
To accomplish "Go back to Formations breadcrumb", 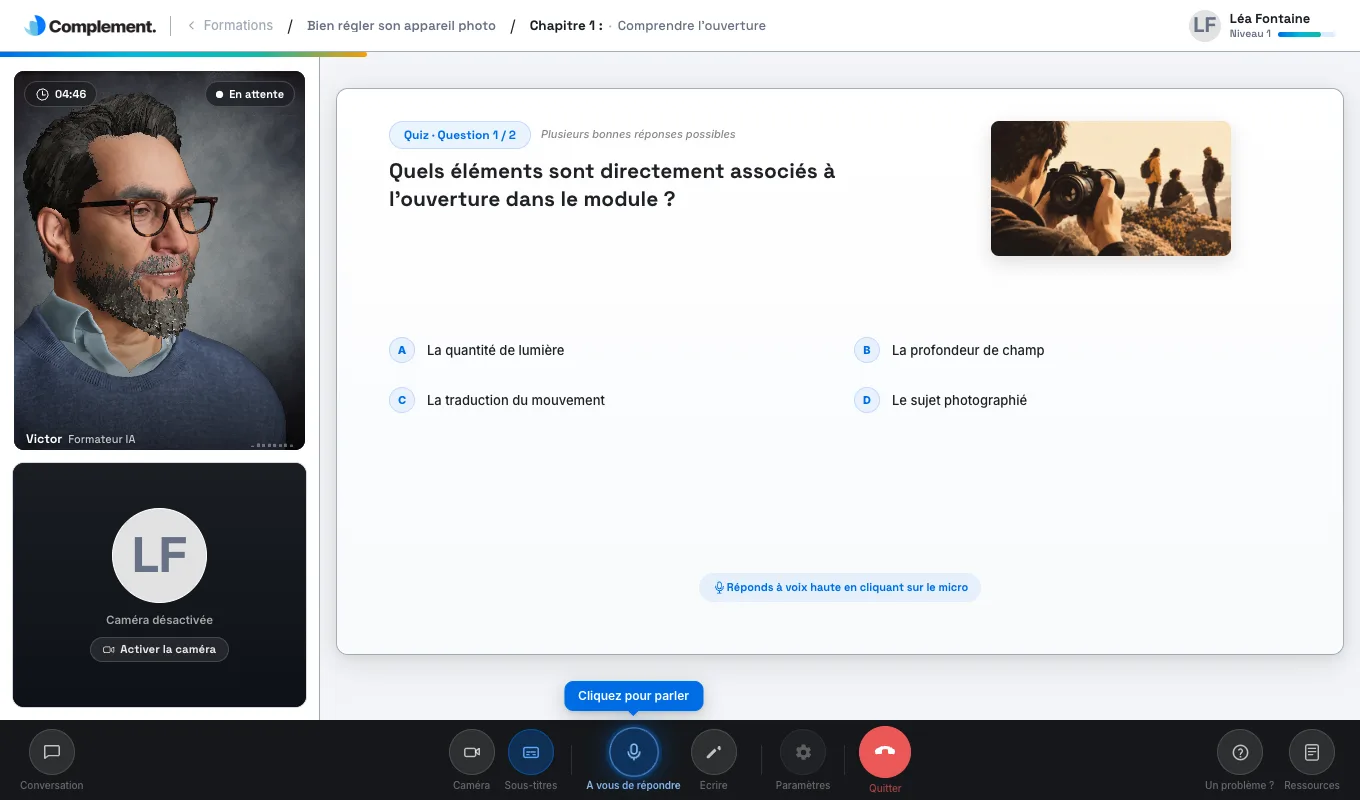I will (x=231, y=26).
